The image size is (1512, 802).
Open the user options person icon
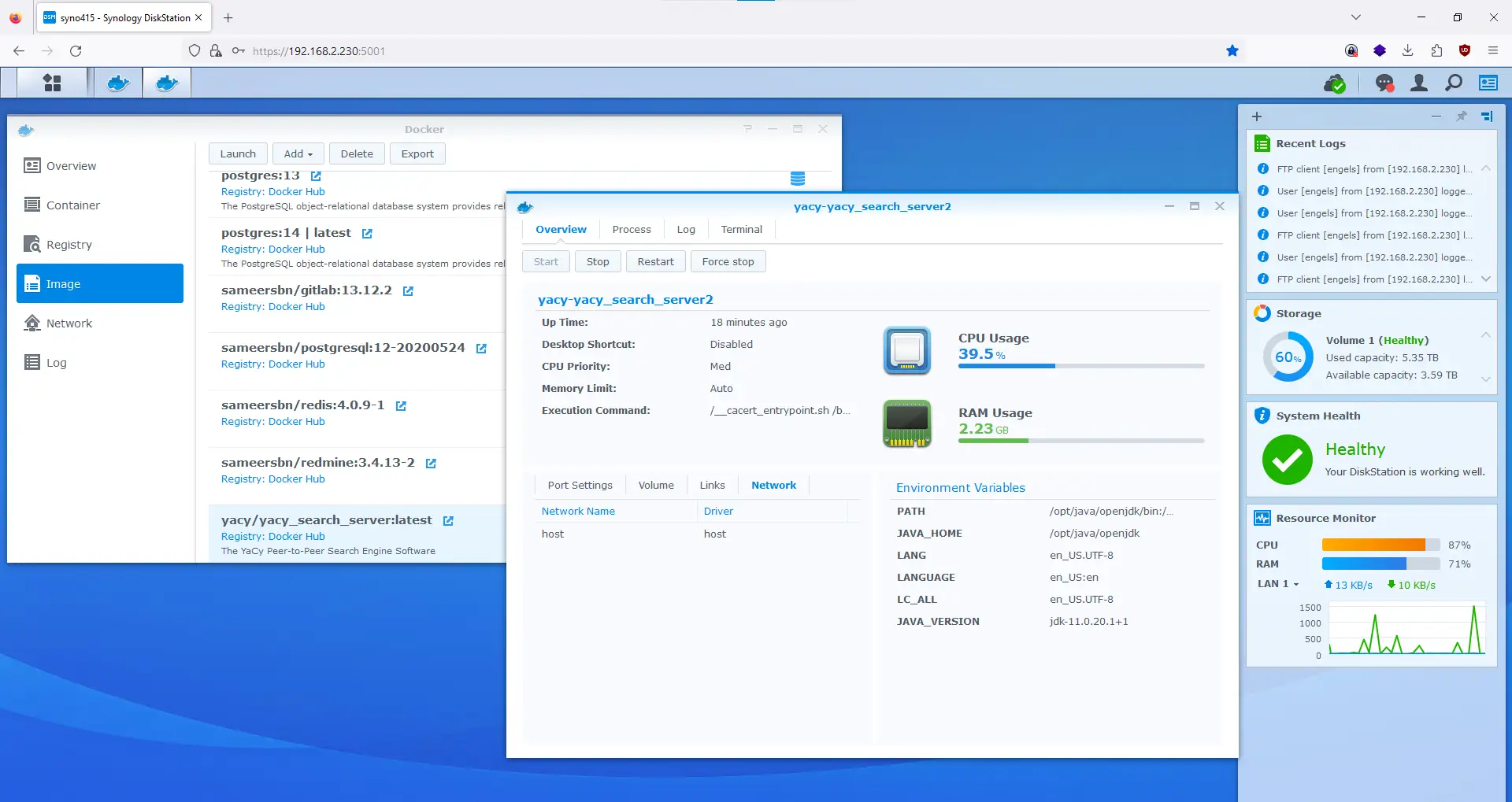[1419, 83]
